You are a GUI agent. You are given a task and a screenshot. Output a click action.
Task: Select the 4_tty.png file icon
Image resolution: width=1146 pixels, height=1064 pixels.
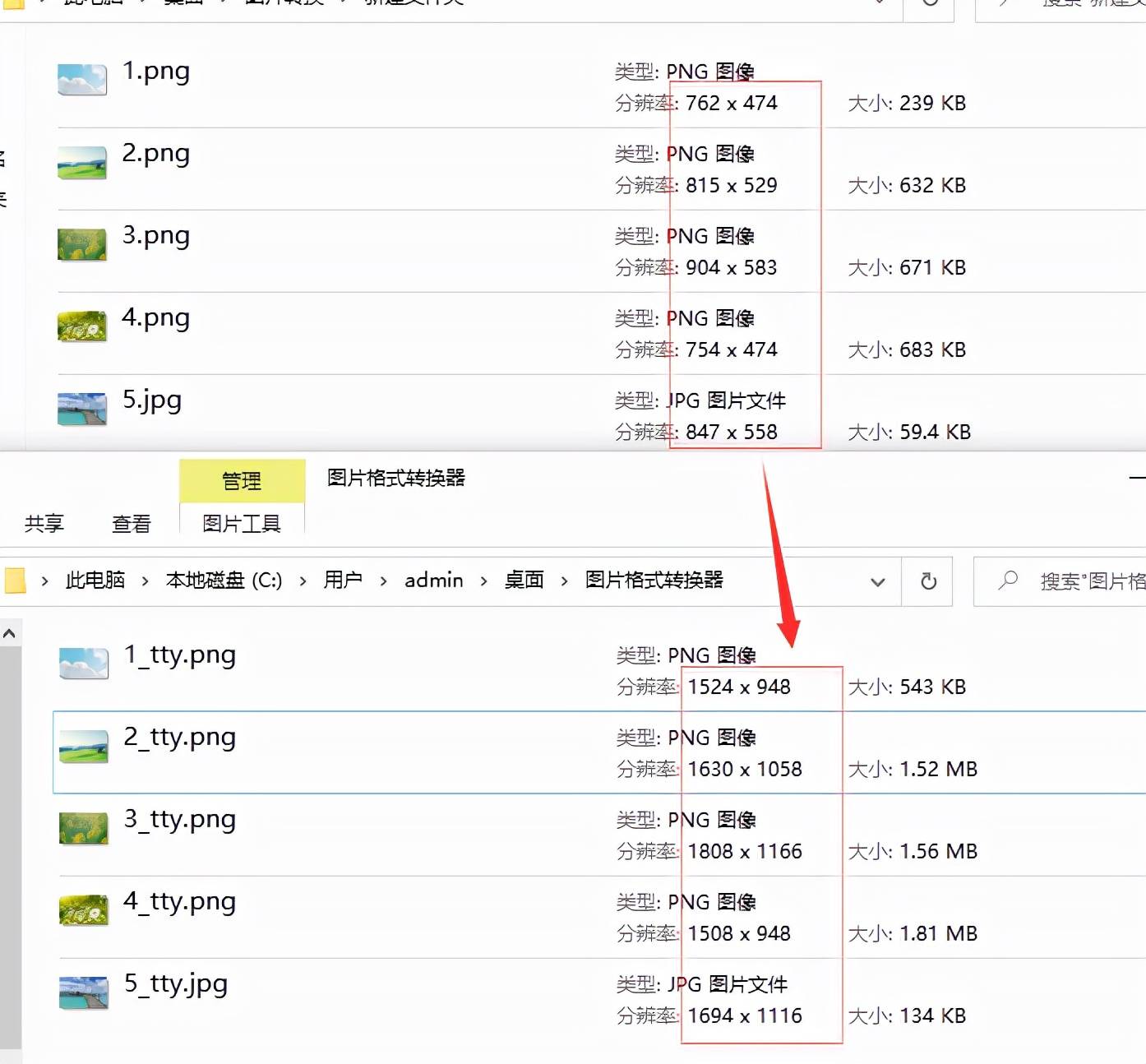(83, 910)
